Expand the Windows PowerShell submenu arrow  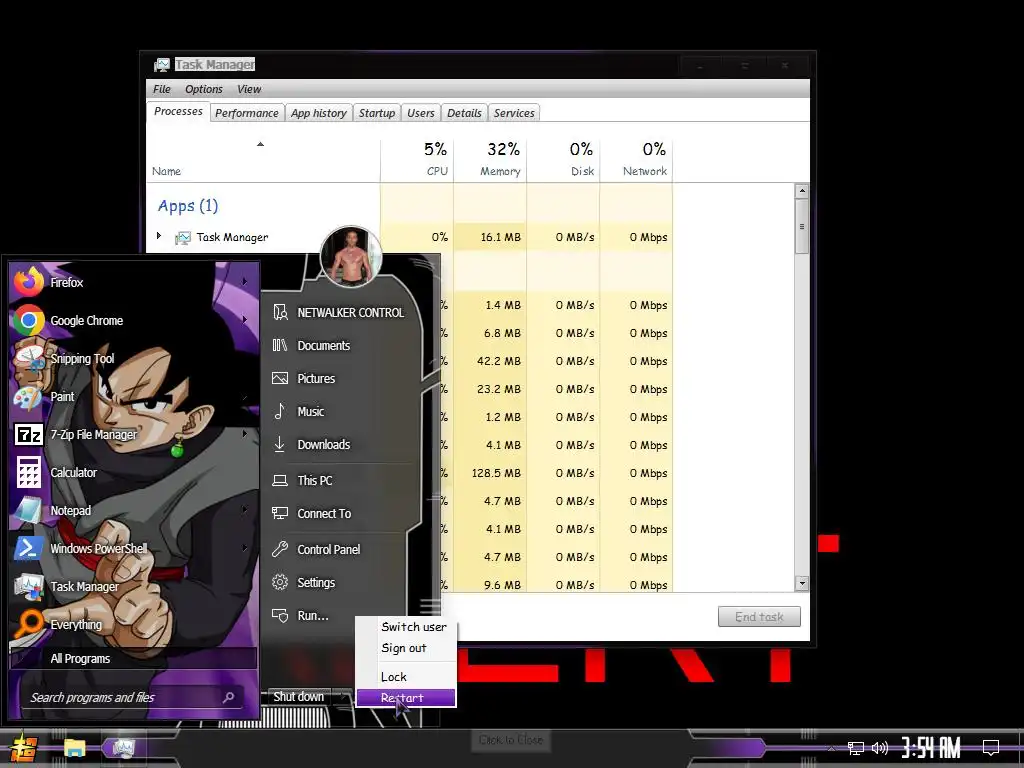point(245,548)
